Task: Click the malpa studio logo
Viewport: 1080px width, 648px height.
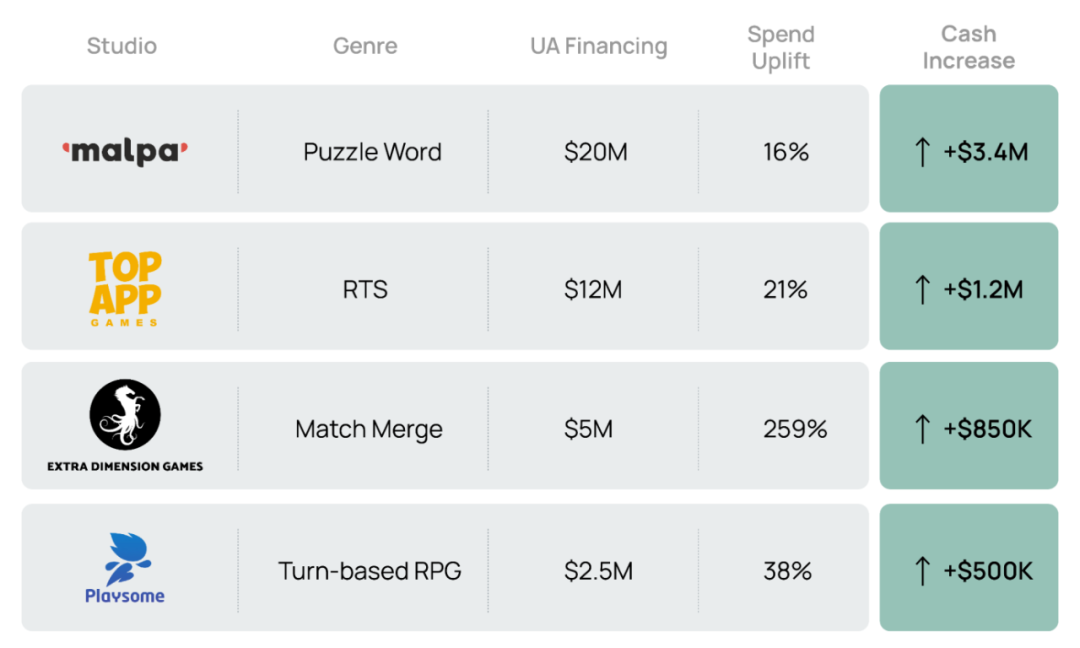Action: (125, 152)
